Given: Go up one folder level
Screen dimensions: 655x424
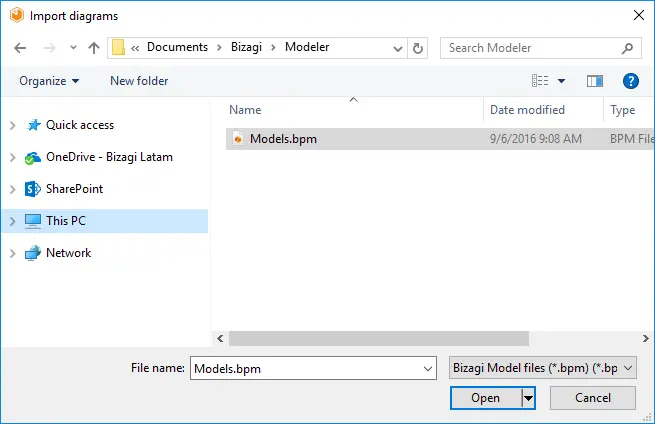Looking at the screenshot, I should 94,48.
